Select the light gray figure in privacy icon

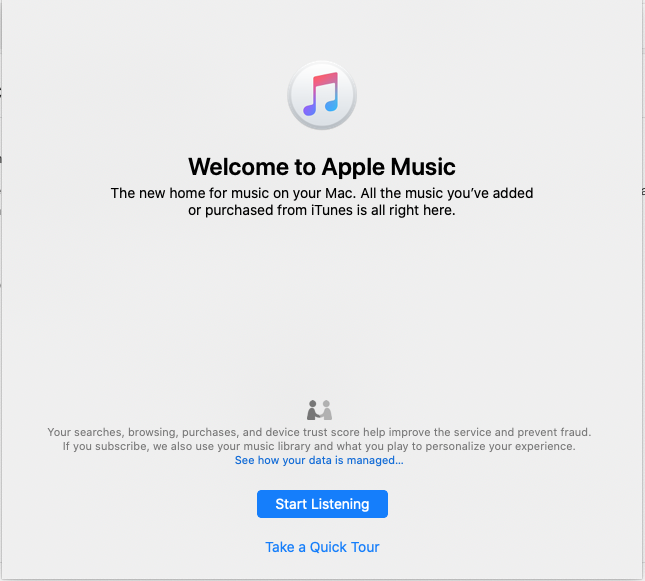[x=327, y=410]
